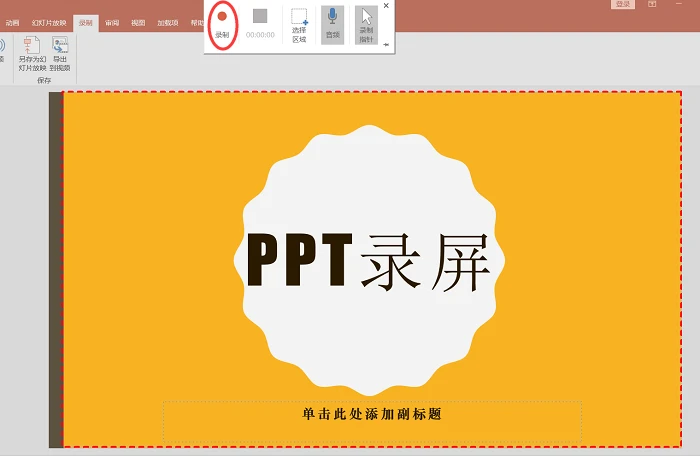Image resolution: width=700 pixels, height=456 pixels.
Task: Click 另存为幻灯片放映 save as slideshow icon
Action: pyautogui.click(x=32, y=54)
